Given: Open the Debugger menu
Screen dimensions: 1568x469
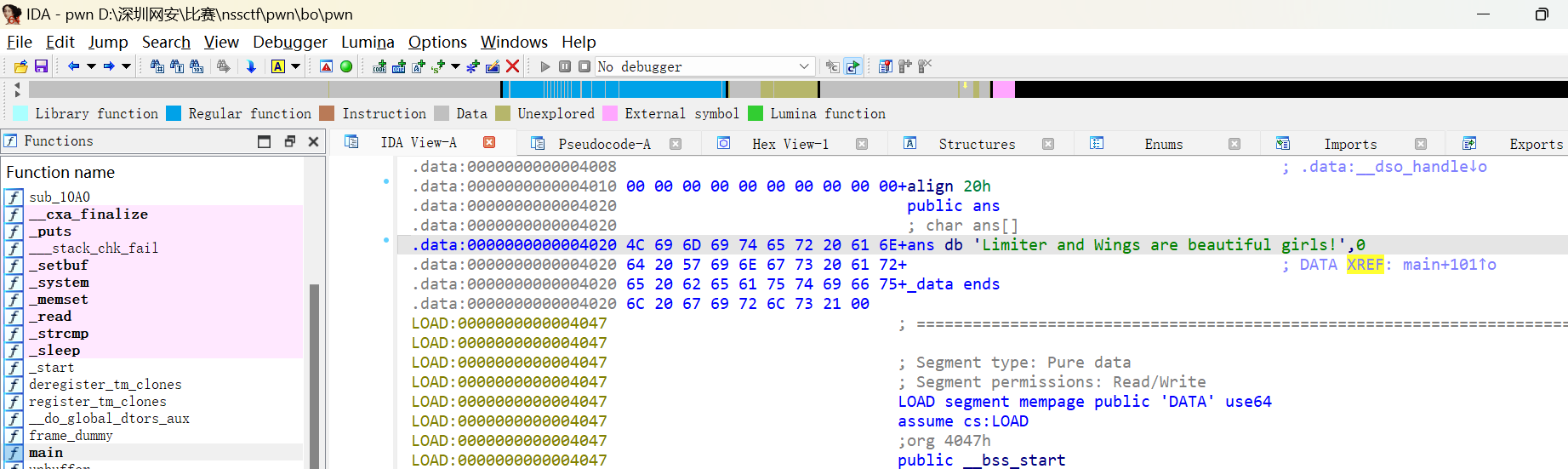Looking at the screenshot, I should click(x=289, y=42).
